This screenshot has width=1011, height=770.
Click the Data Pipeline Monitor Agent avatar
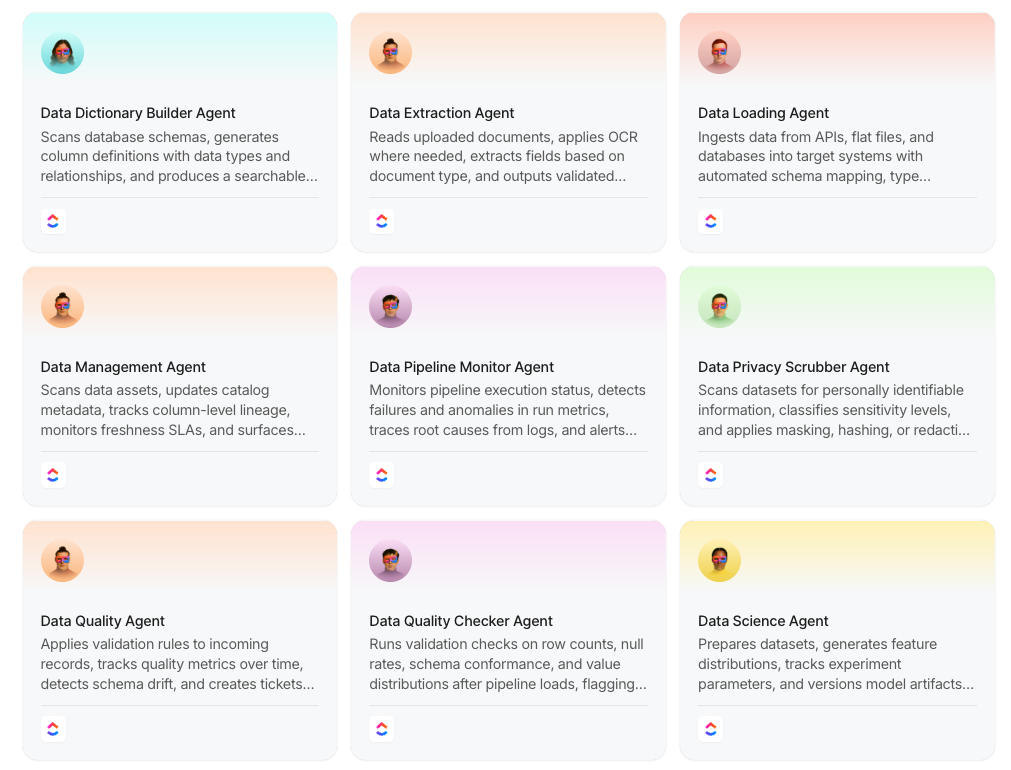[x=390, y=307]
